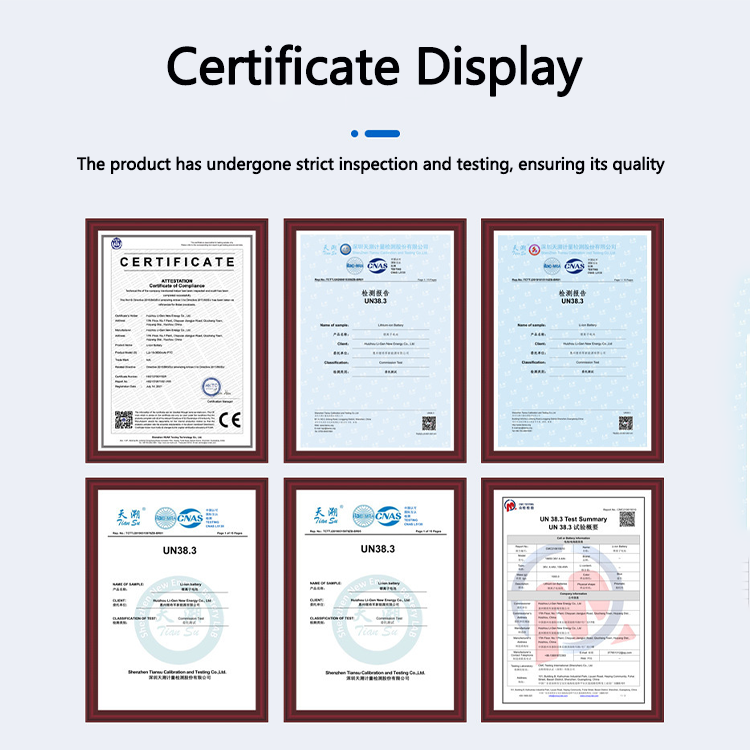Click the subtitle about strict inspection and testing
This screenshot has height=750, width=750.
pyautogui.click(x=371, y=164)
